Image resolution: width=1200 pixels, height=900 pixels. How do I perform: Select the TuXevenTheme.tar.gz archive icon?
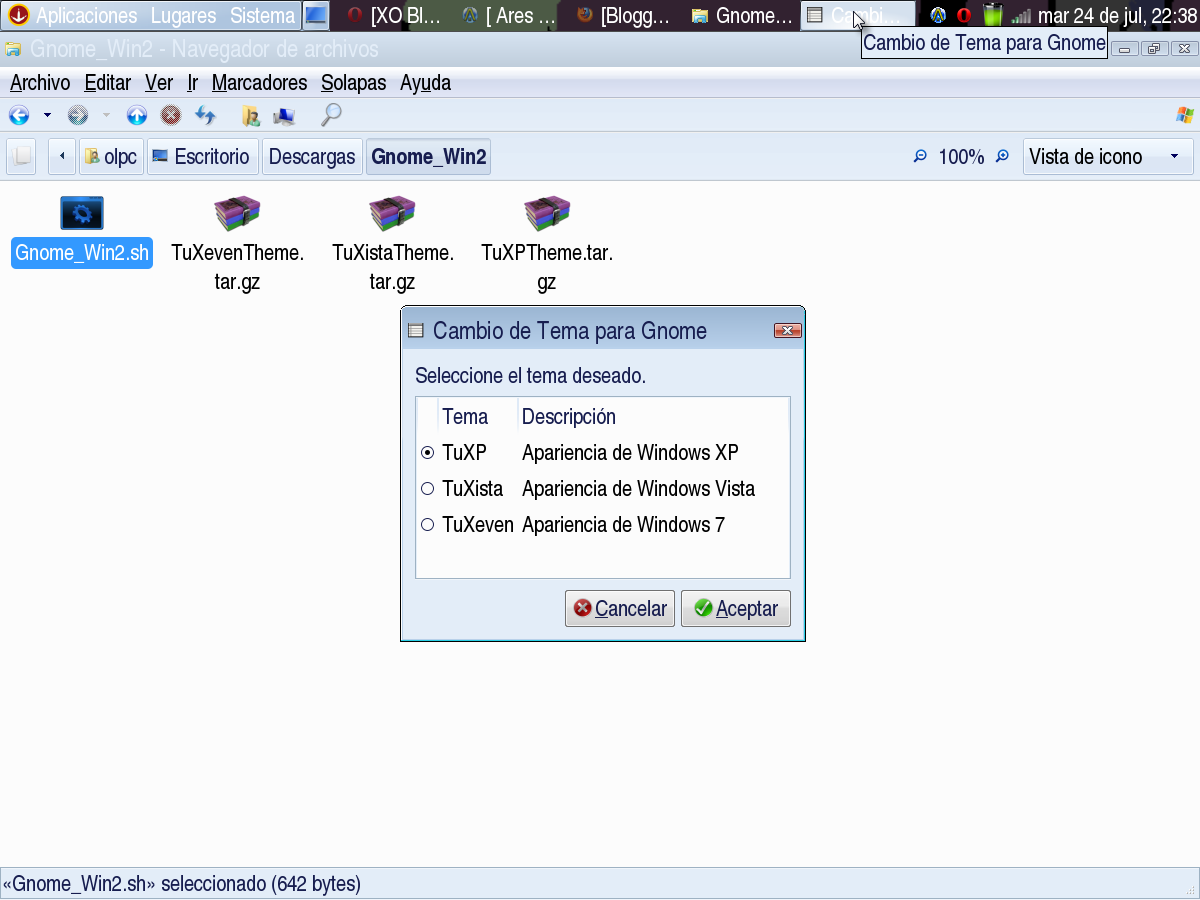point(237,213)
